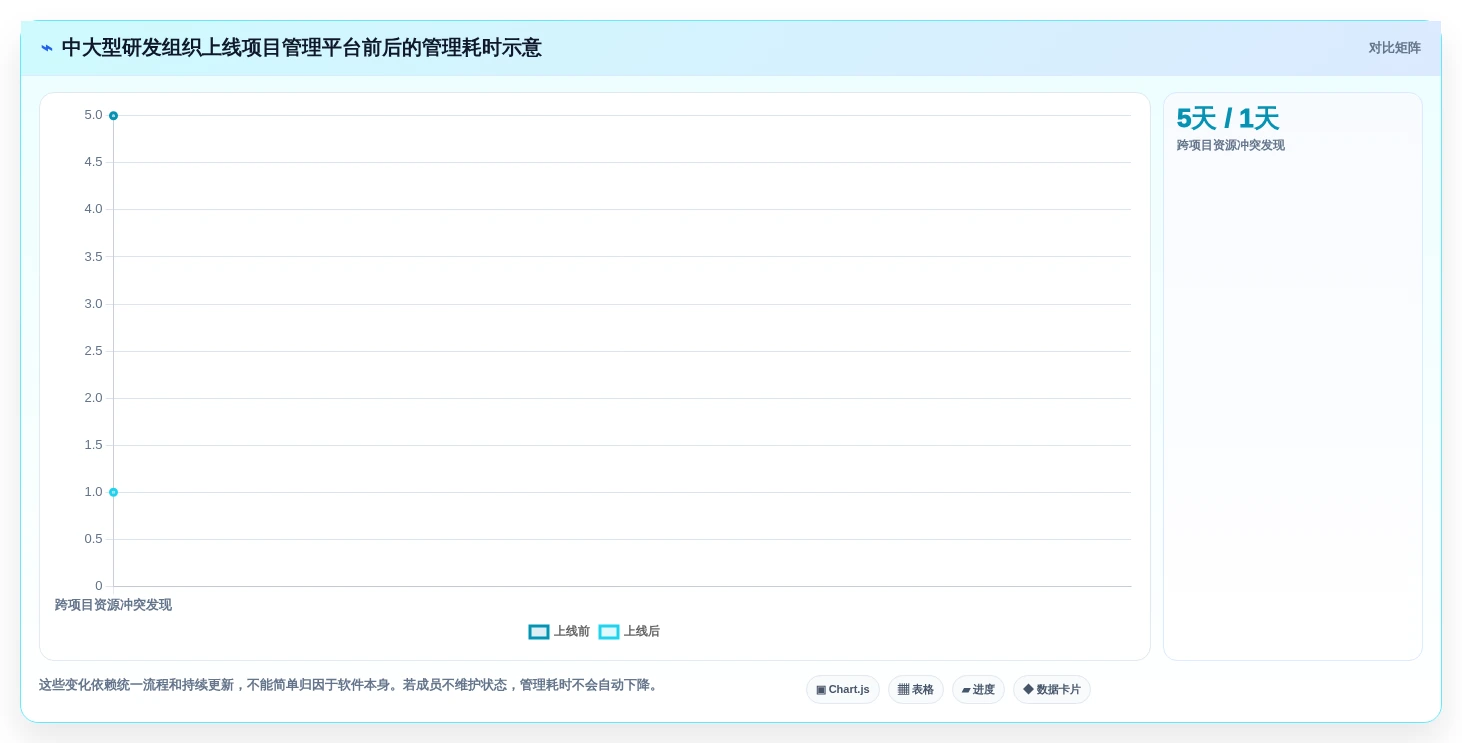Click the 进度 tag chip
The height and width of the screenshot is (743, 1462).
pos(978,690)
